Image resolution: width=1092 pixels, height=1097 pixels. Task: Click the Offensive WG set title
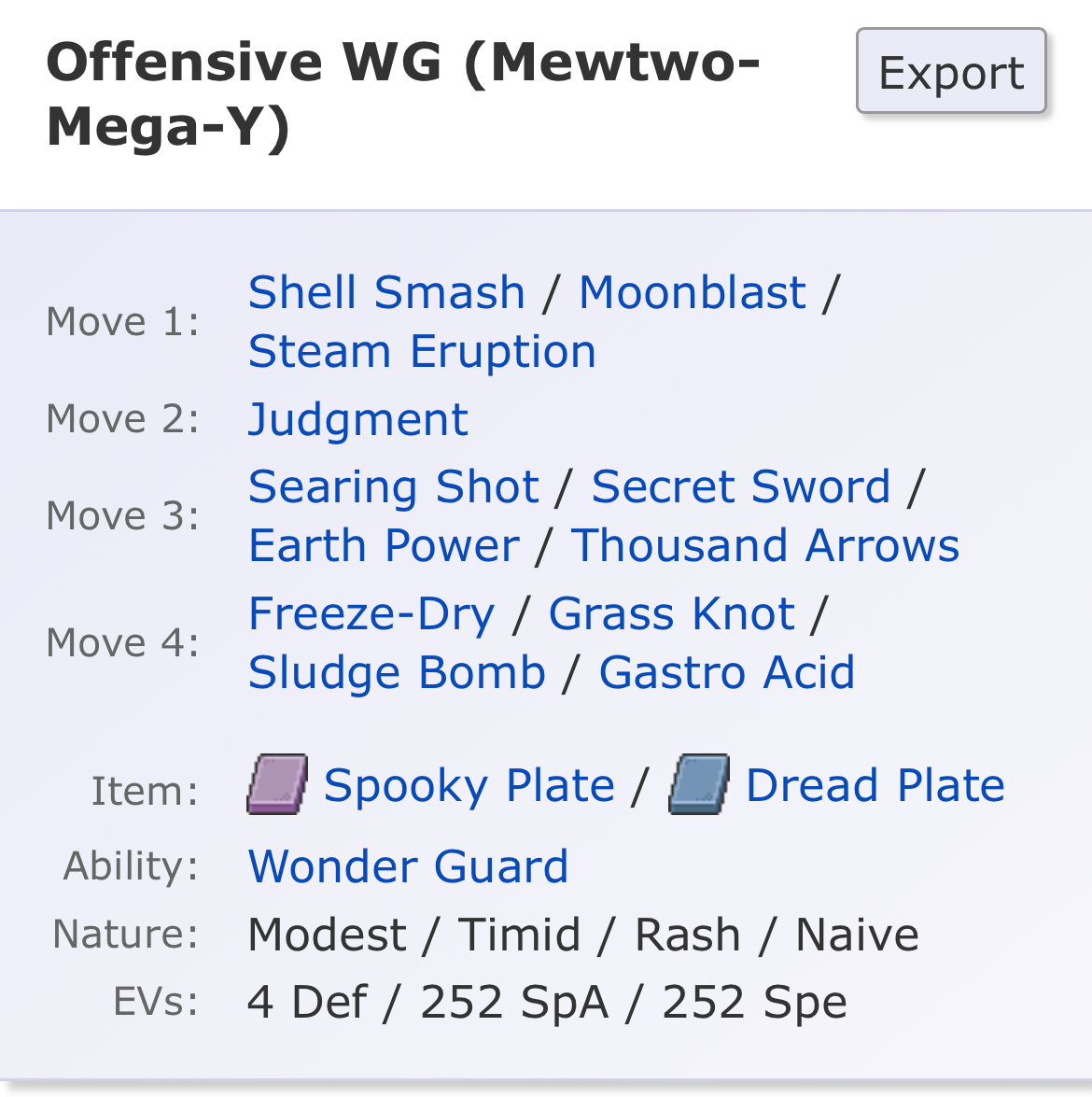click(403, 94)
